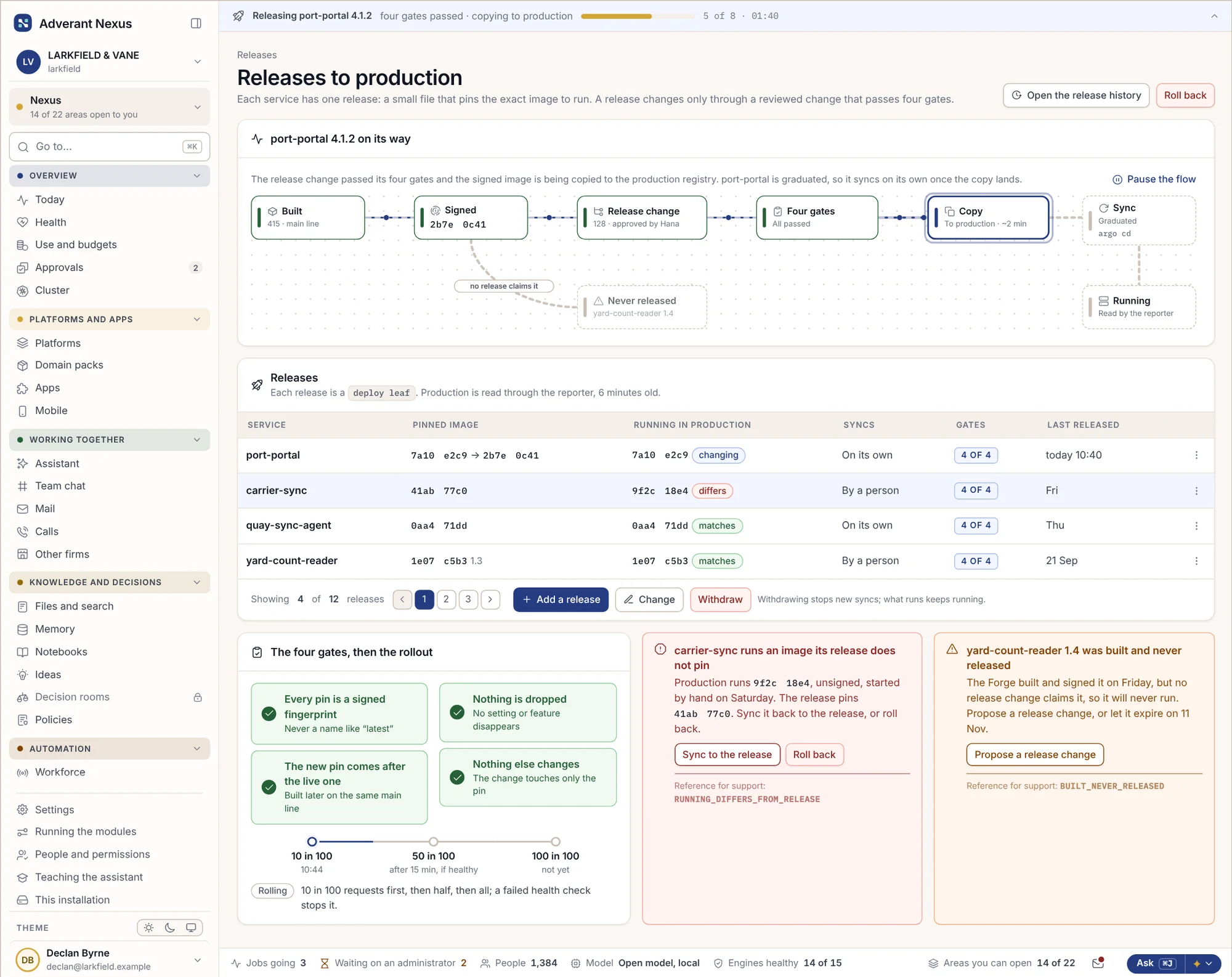The width and height of the screenshot is (1232, 977).
Task: Go to releases page 2
Action: click(x=446, y=599)
